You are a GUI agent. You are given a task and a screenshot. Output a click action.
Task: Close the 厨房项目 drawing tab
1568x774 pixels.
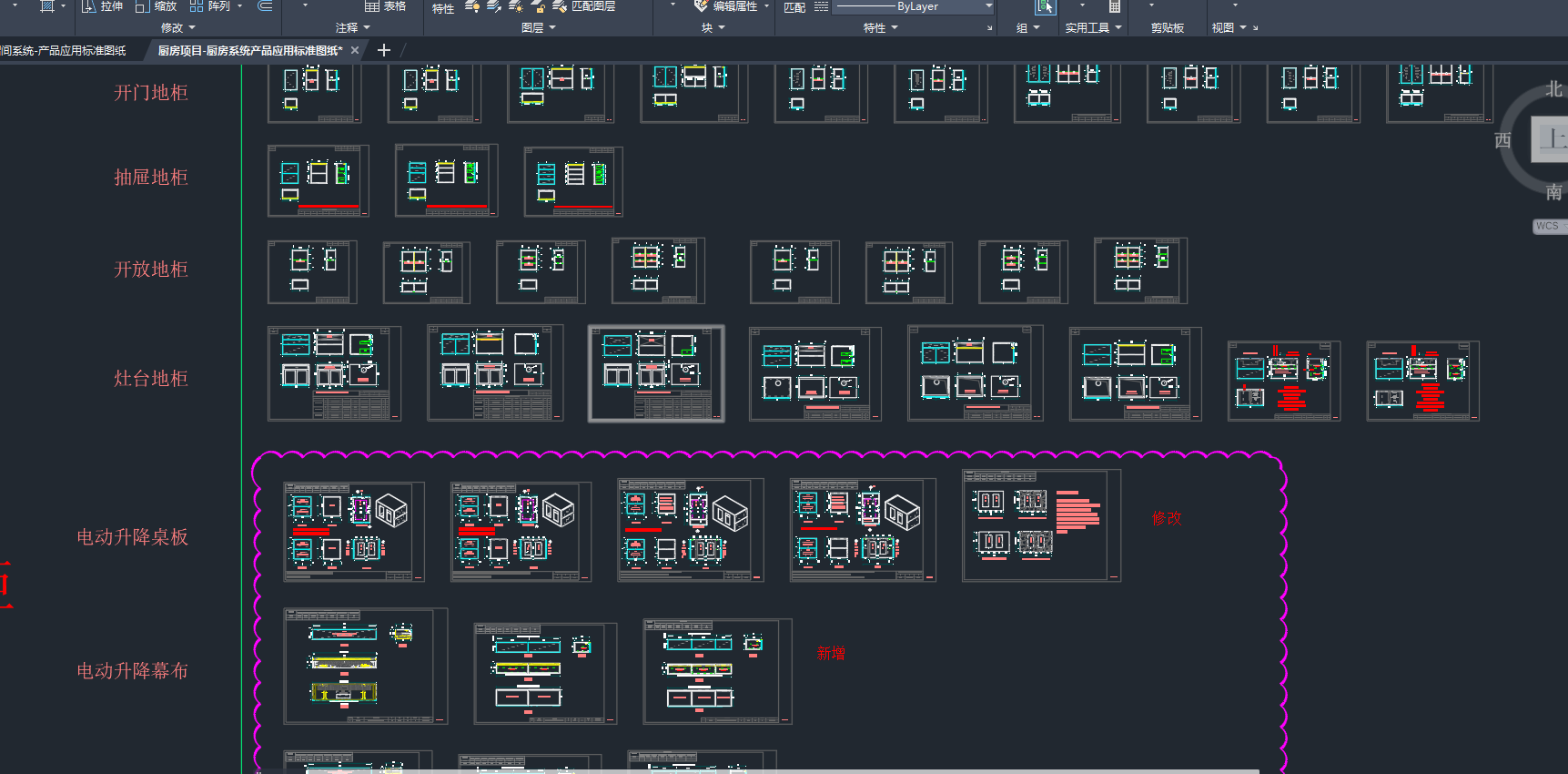(x=355, y=51)
